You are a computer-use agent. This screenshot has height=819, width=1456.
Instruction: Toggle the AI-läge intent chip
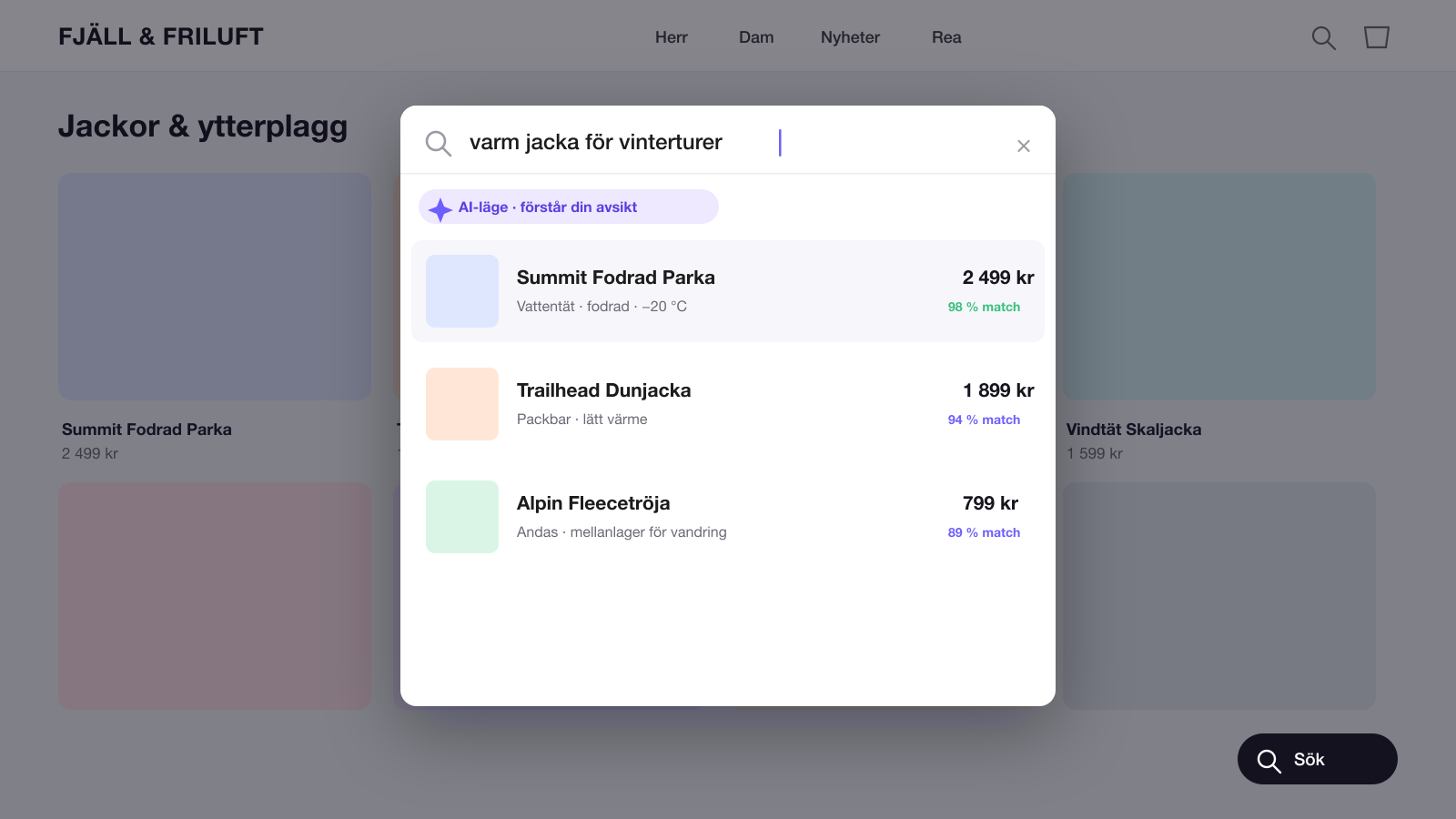pos(569,207)
